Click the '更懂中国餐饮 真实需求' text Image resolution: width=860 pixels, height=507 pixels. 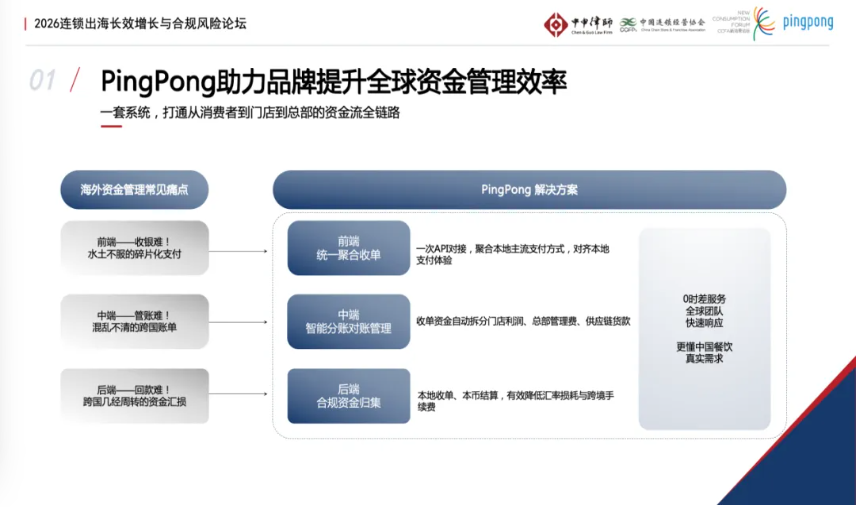pyautogui.click(x=704, y=352)
